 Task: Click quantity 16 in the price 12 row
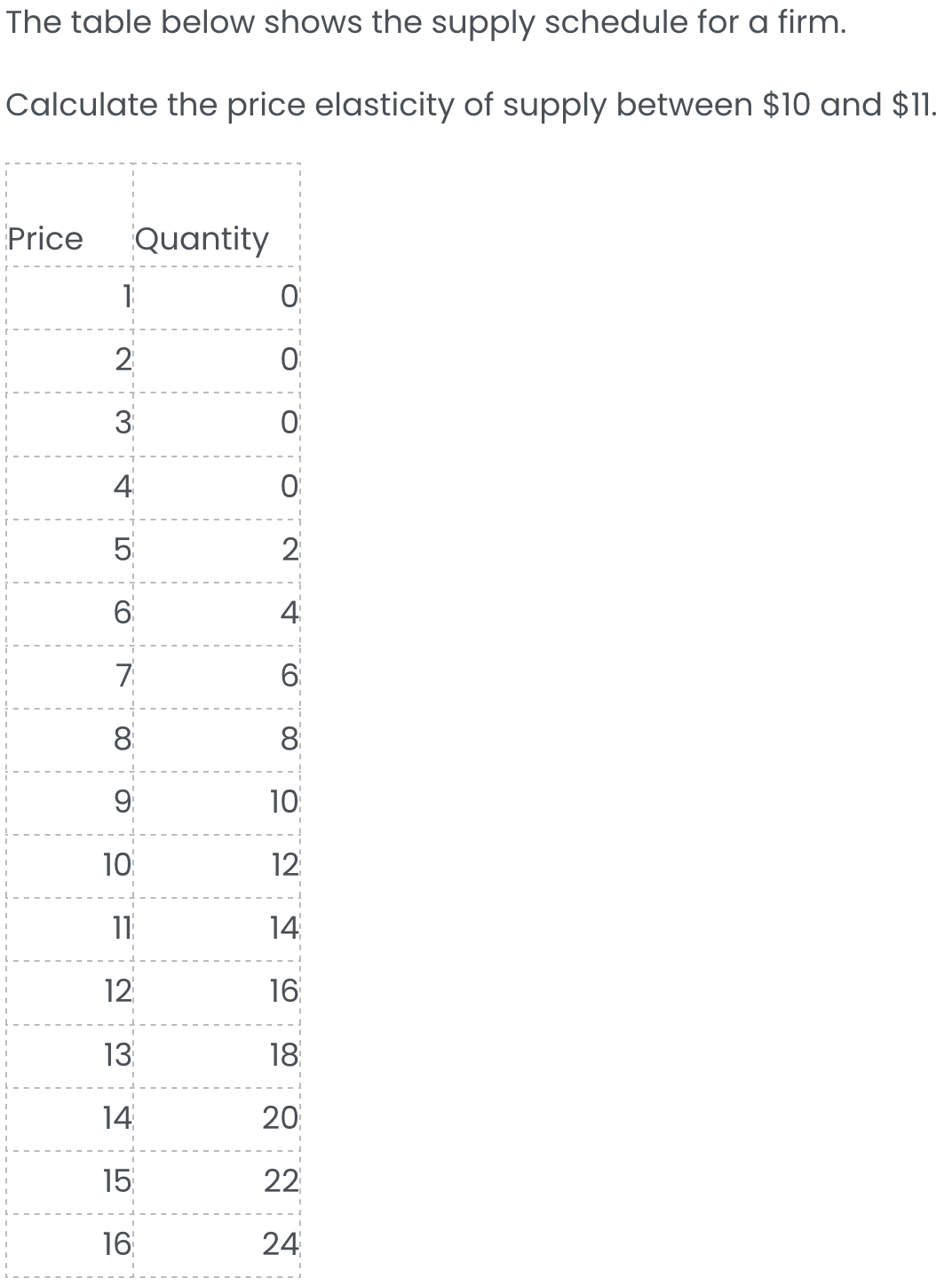(x=284, y=990)
